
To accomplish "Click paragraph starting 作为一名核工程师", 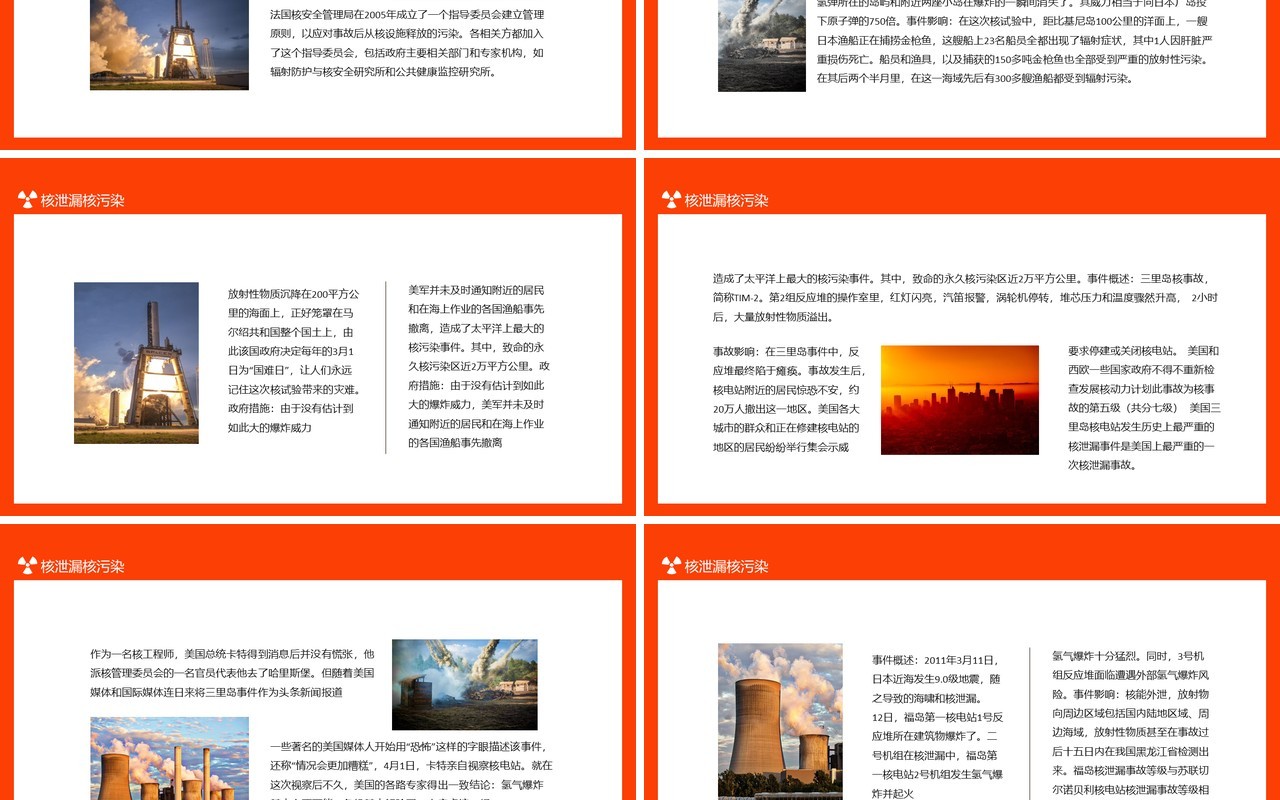I will [233, 672].
